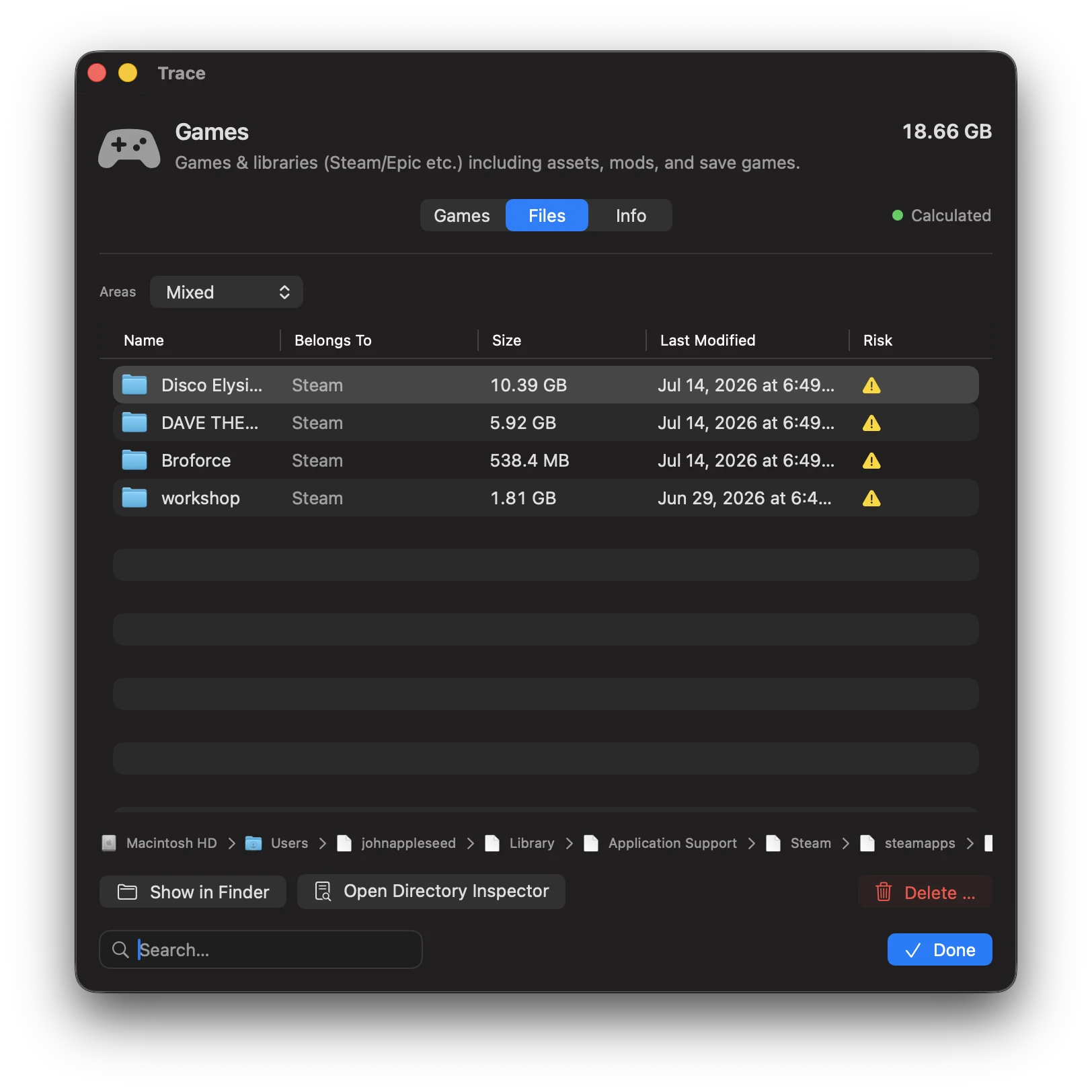This screenshot has width=1092, height=1092.
Task: Select the Files tab
Action: tap(547, 215)
